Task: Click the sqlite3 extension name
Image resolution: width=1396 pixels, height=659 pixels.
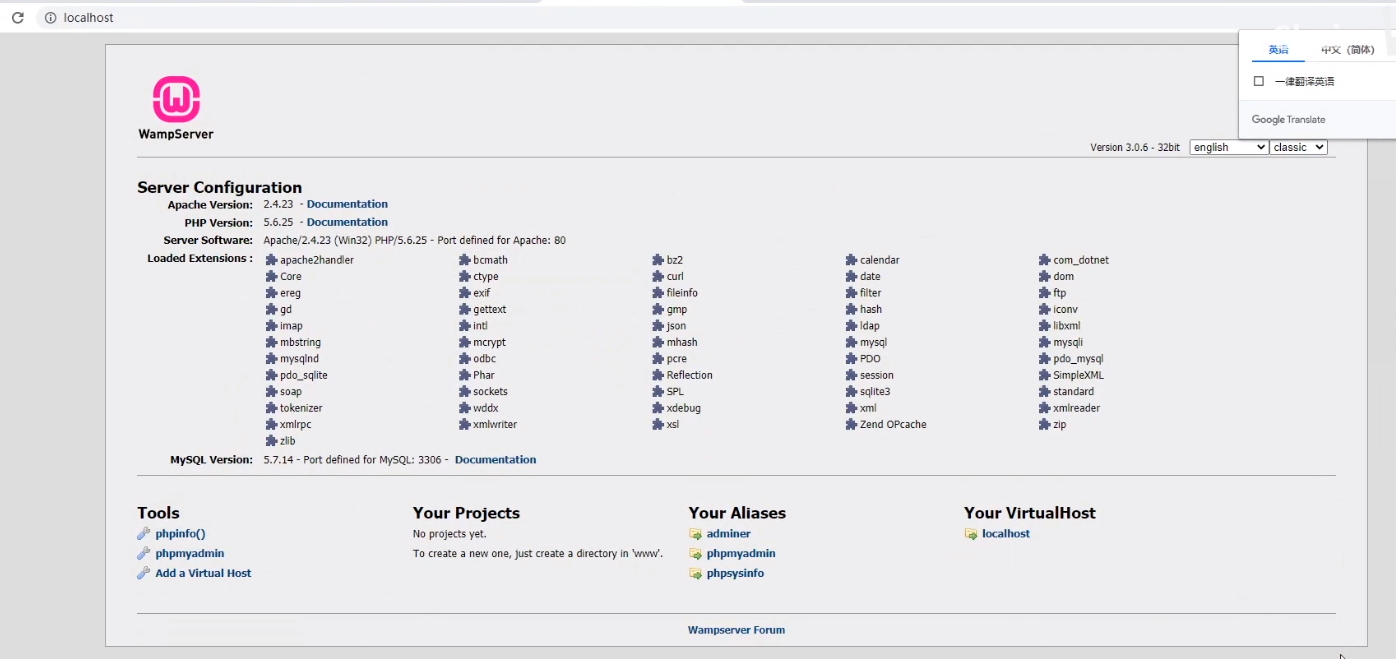Action: tap(875, 392)
